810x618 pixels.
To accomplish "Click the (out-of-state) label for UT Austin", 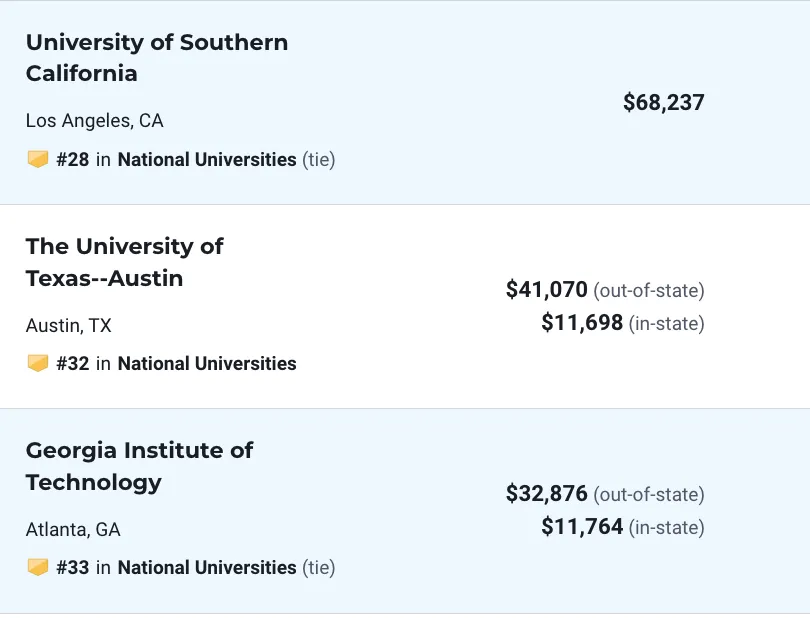I will pos(649,290).
